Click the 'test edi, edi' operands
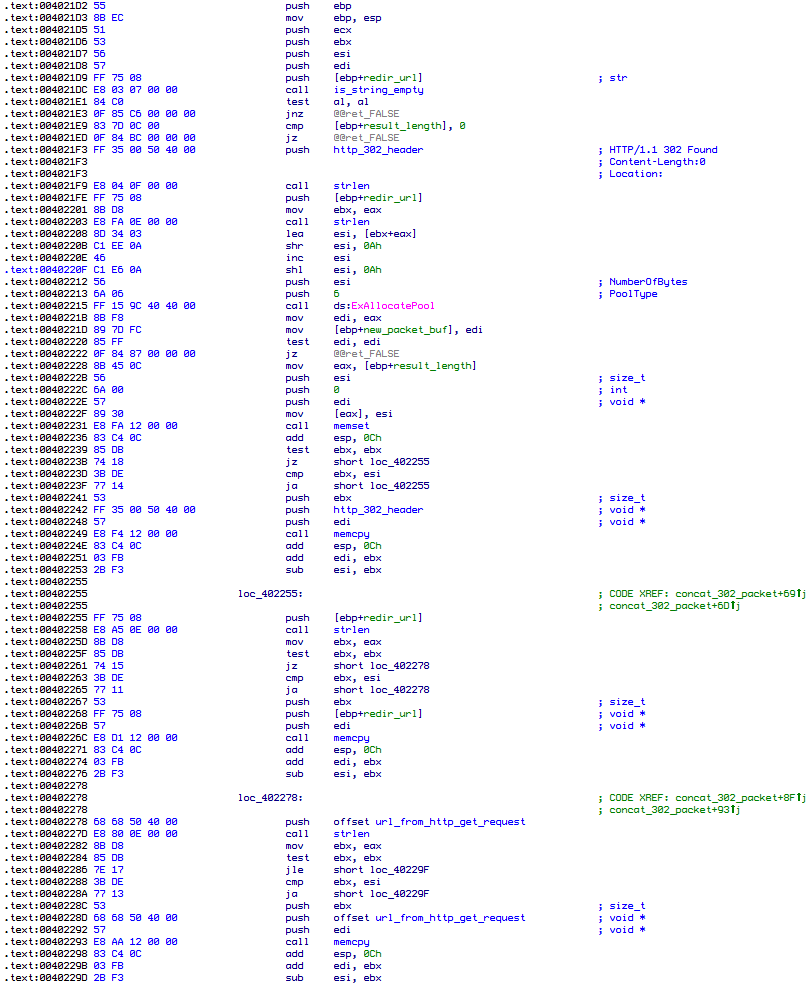This screenshot has height=987, width=812. (x=358, y=342)
